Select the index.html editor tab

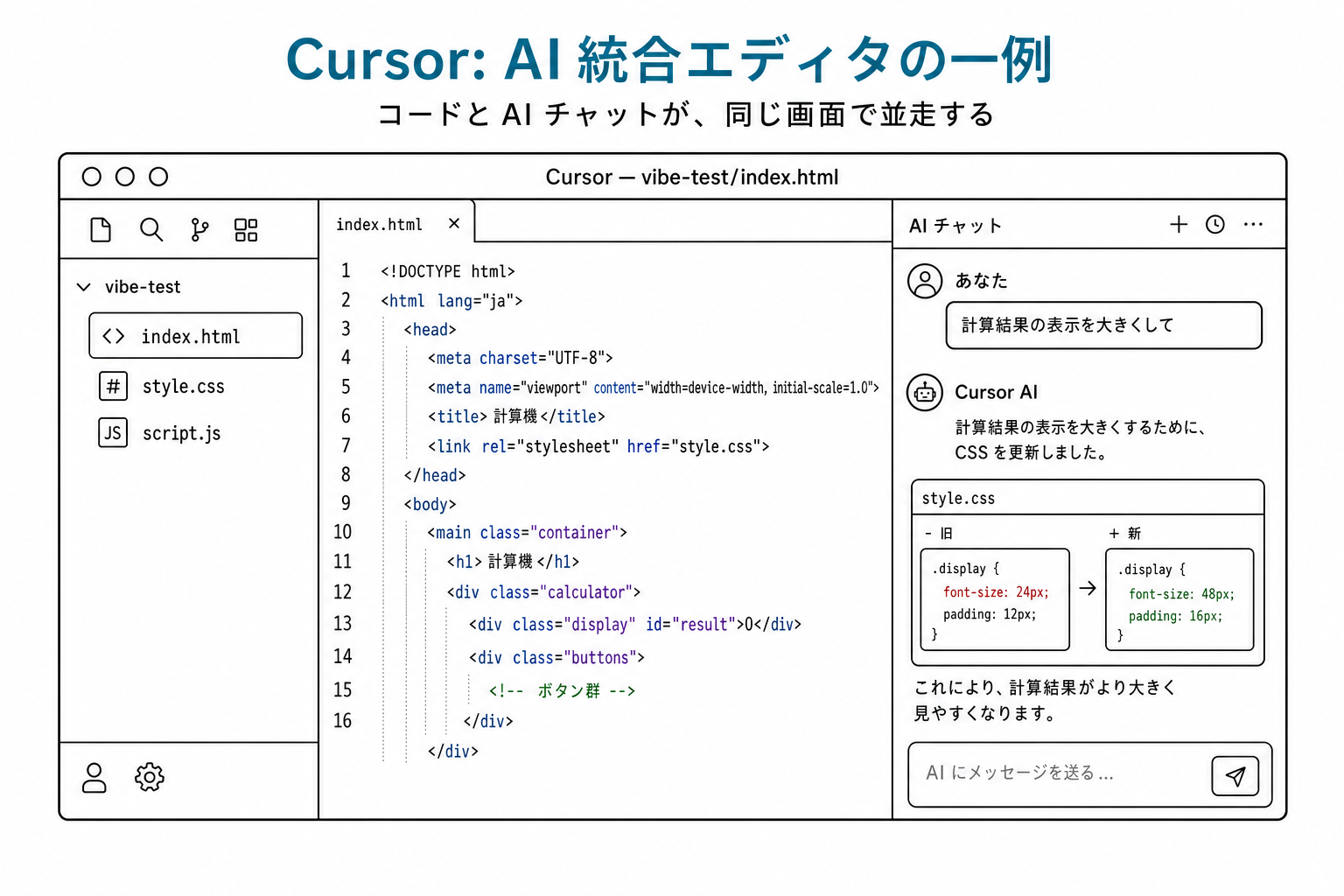coord(396,222)
